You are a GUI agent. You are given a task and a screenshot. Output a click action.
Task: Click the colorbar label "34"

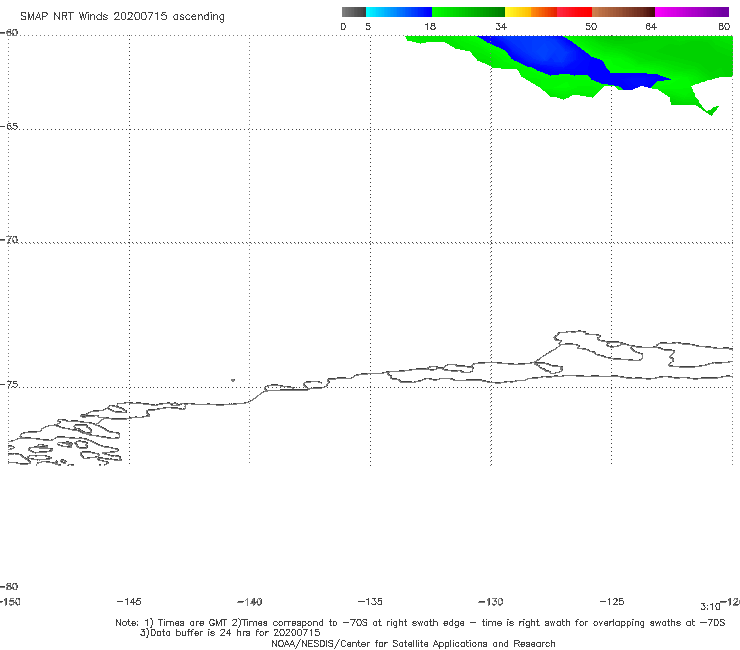[x=501, y=26]
